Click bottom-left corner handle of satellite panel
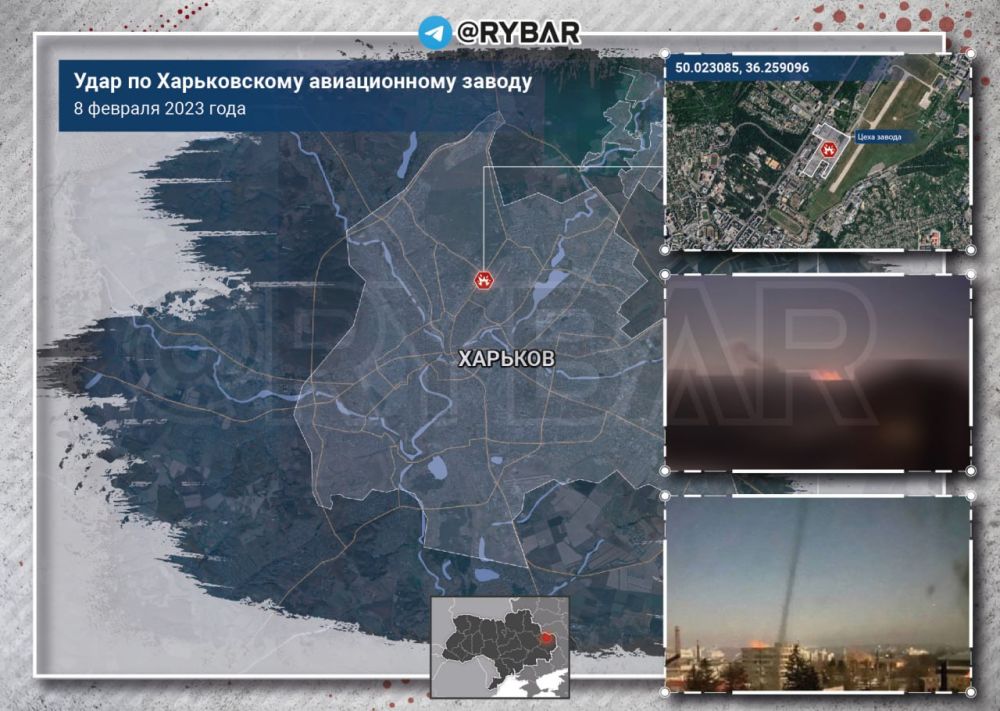 (x=665, y=250)
